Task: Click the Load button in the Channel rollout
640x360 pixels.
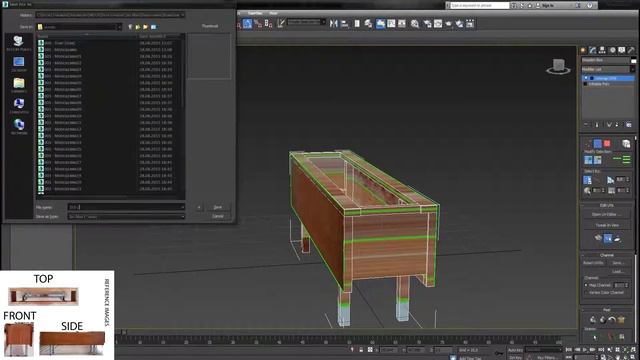Action: tap(618, 271)
